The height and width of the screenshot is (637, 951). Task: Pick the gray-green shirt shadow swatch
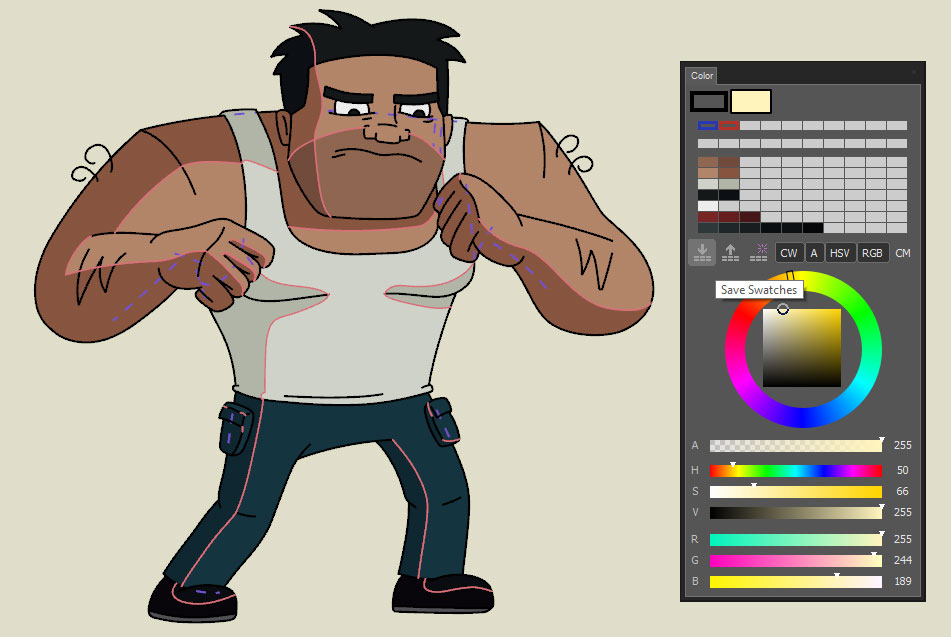coord(729,184)
